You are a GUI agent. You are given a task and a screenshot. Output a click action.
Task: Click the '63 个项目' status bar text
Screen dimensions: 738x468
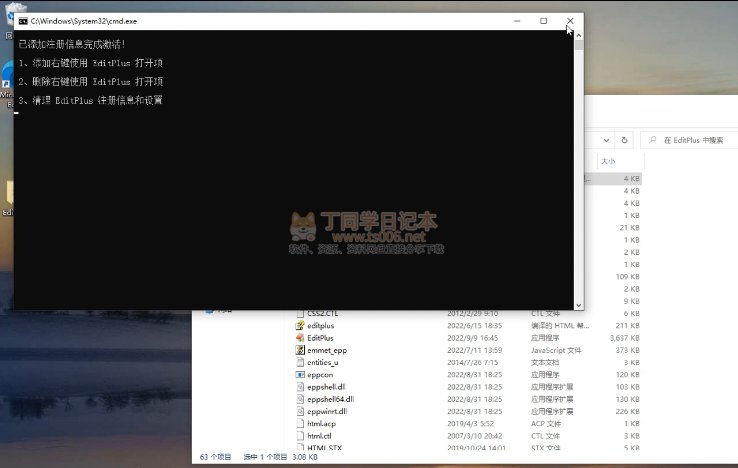coord(216,457)
